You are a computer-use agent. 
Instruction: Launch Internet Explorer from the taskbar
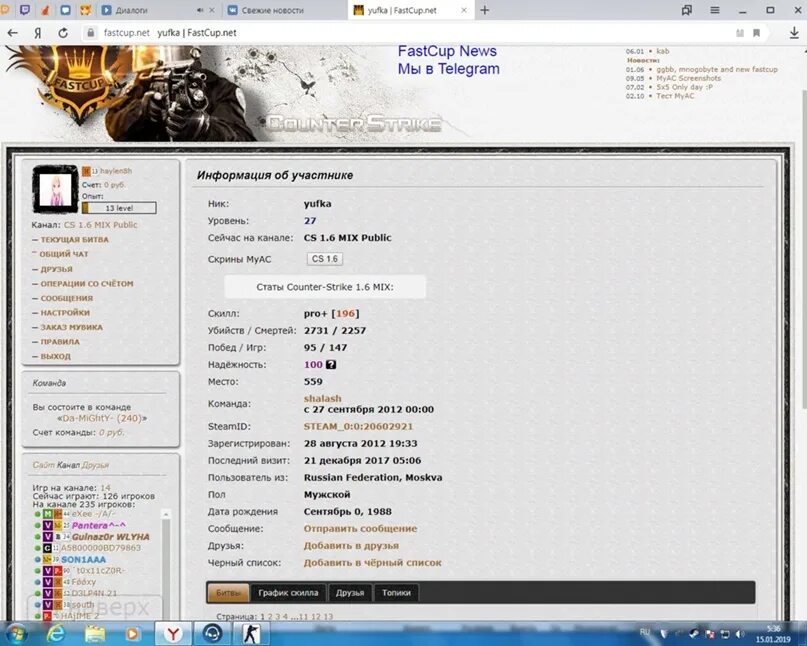coord(56,634)
